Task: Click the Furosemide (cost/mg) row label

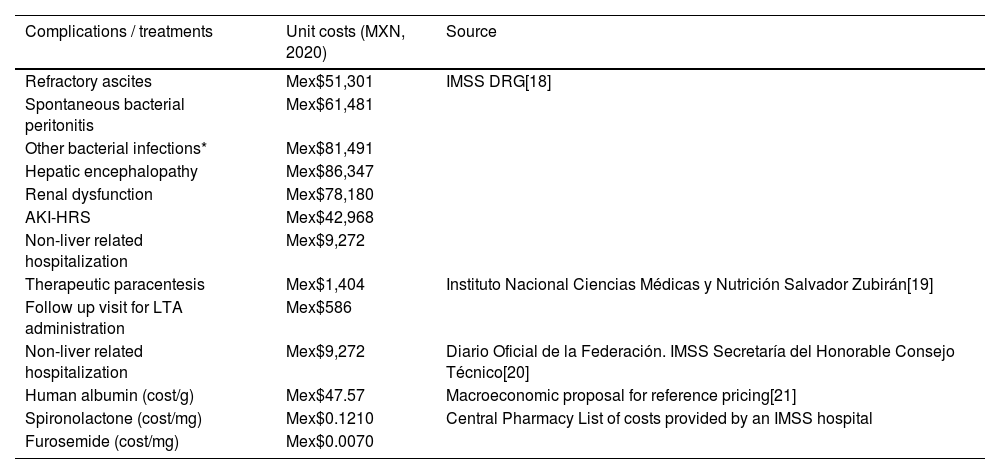Action: pyautogui.click(x=95, y=441)
